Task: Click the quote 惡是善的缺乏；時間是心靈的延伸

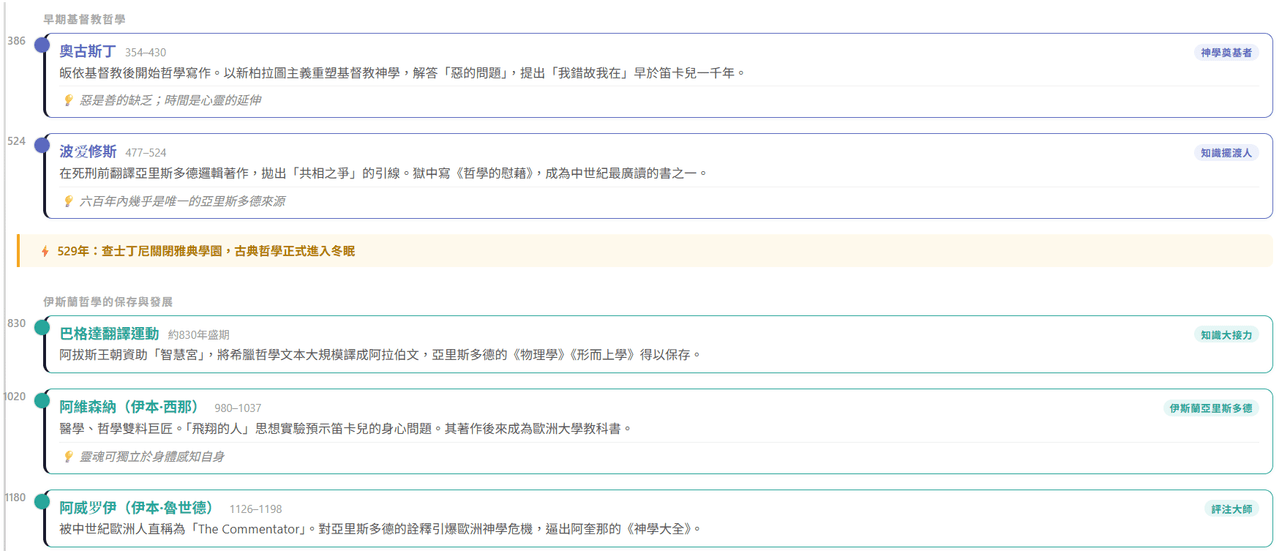Action: coord(170,100)
